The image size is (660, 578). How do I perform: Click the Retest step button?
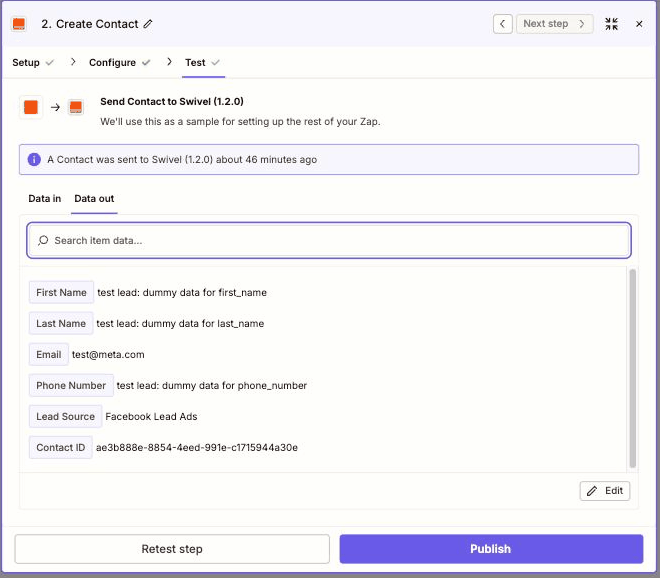coord(172,549)
